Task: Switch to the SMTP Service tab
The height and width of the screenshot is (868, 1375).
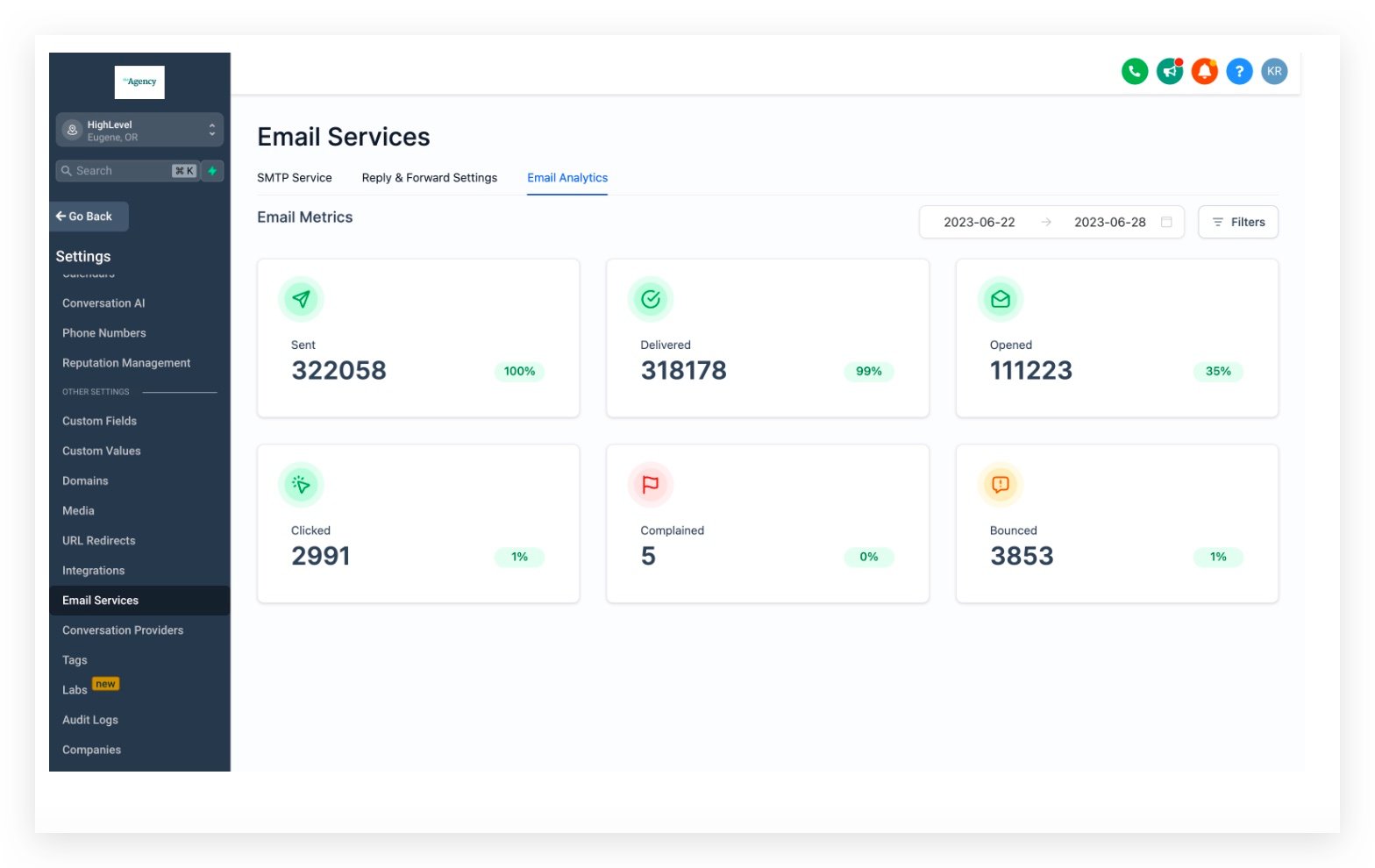Action: (294, 177)
